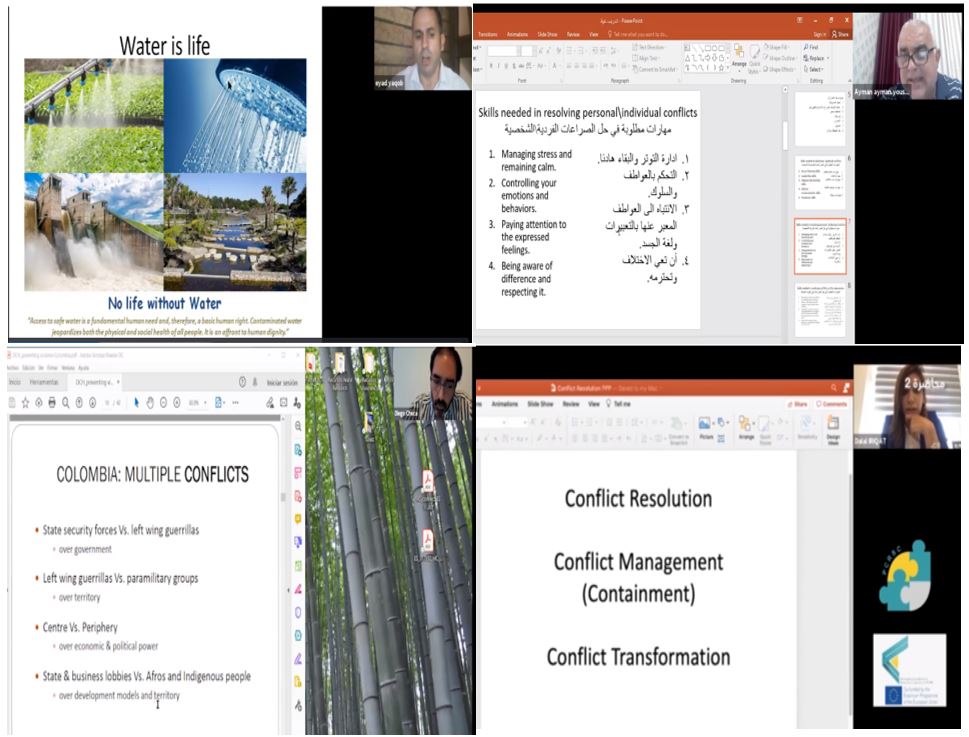Open the upper PDF file icon on the bamboo desktop

(427, 481)
